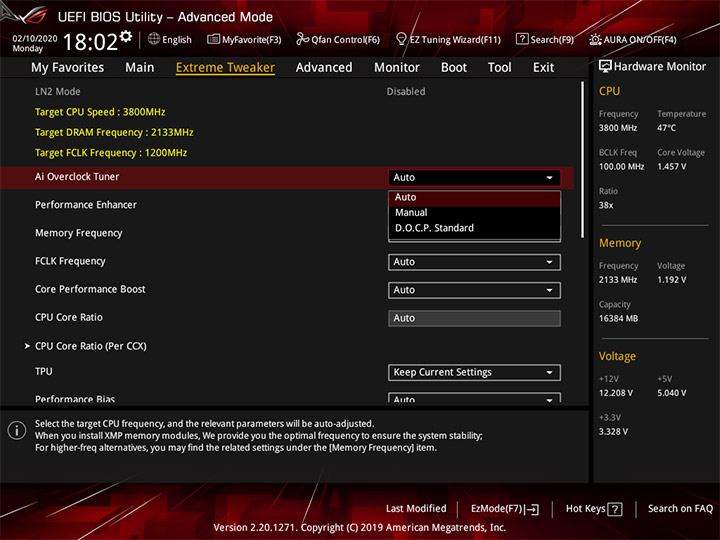Image resolution: width=720 pixels, height=540 pixels.
Task: Switch to My Favorites tab
Action: click(x=68, y=68)
